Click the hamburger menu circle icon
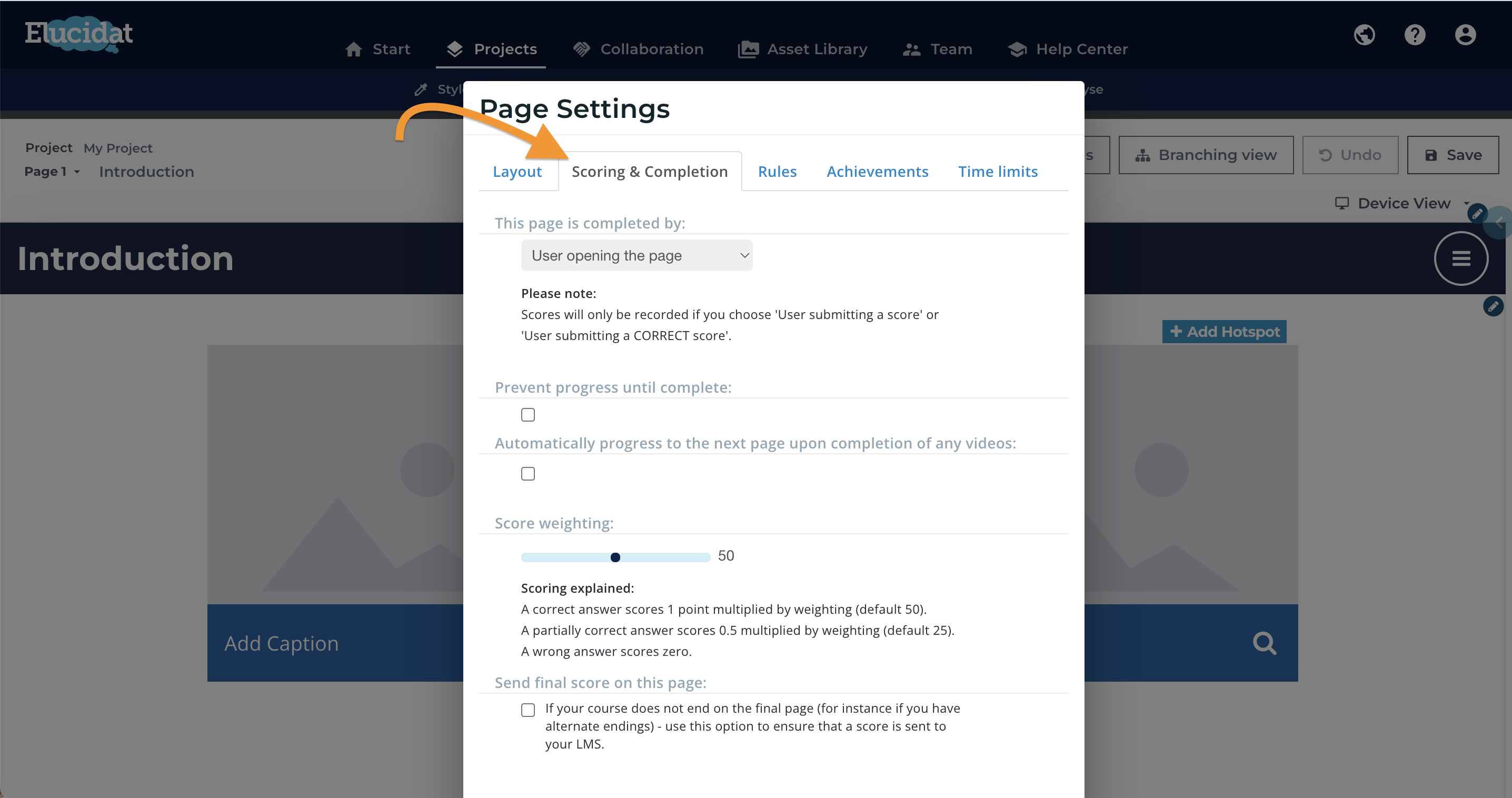This screenshot has height=798, width=1512. 1461,258
